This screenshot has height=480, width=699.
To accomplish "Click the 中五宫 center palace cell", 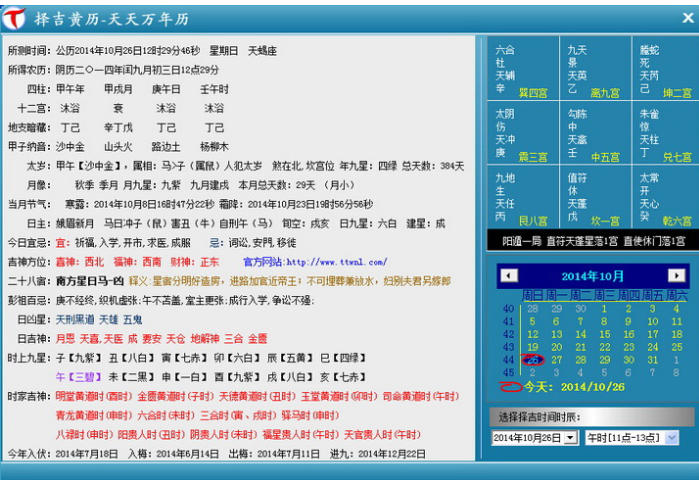I will click(x=592, y=133).
